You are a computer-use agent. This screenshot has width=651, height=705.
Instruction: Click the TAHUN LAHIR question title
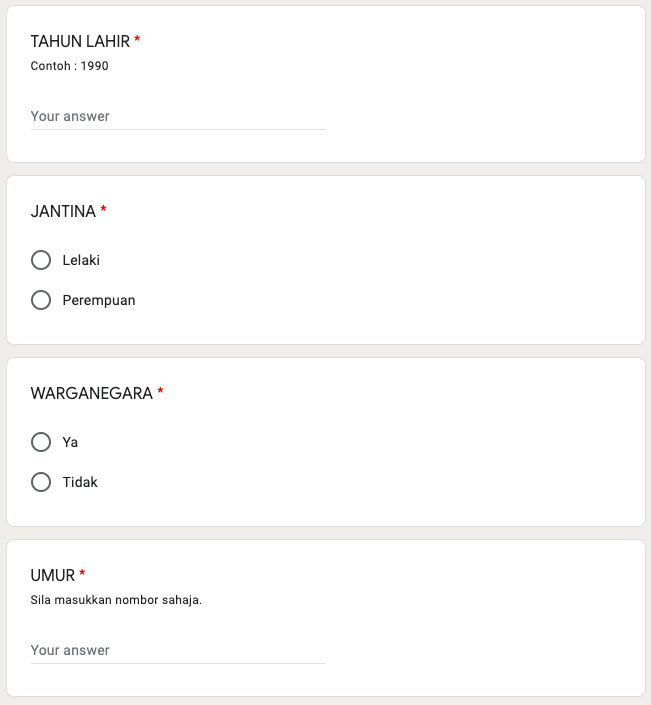tap(80, 41)
